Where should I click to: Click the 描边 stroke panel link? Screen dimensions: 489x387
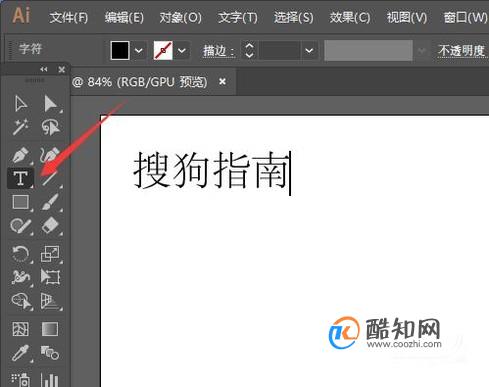pyautogui.click(x=218, y=51)
